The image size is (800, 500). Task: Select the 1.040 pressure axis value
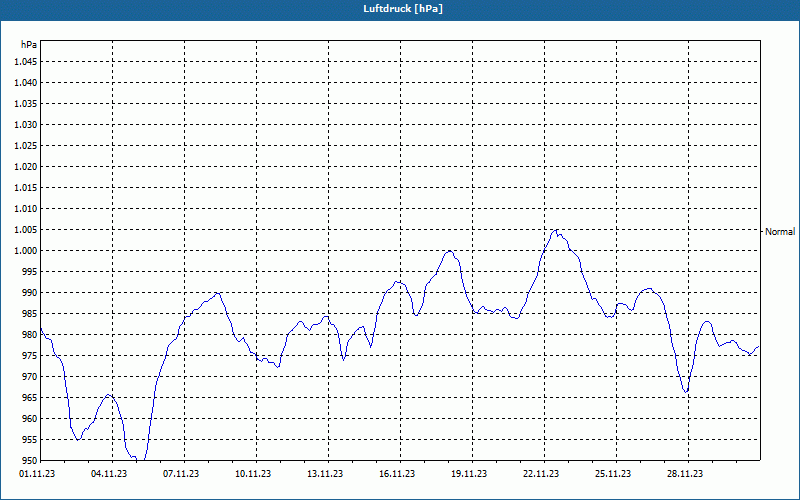point(26,83)
